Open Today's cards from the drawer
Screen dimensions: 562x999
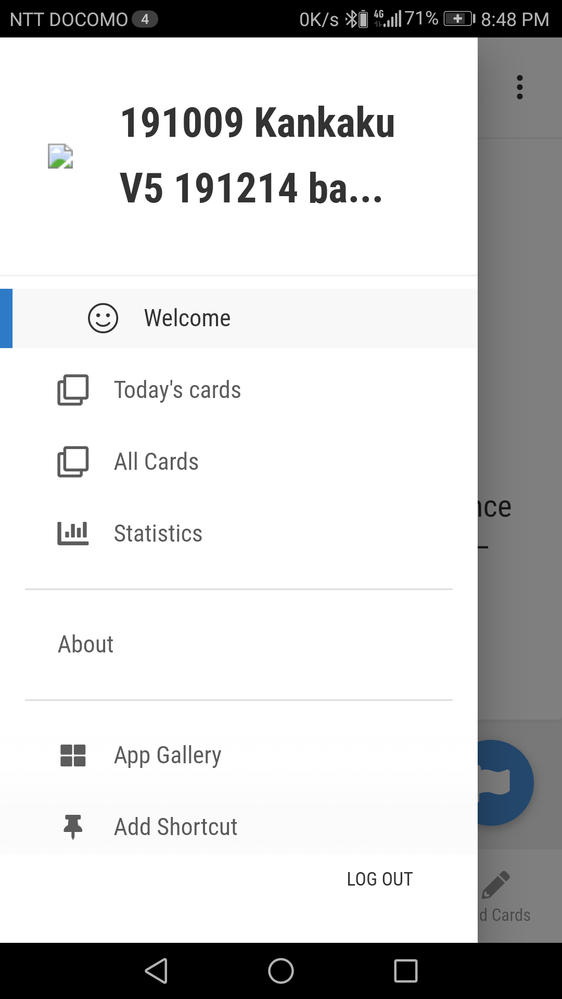pyautogui.click(x=238, y=390)
